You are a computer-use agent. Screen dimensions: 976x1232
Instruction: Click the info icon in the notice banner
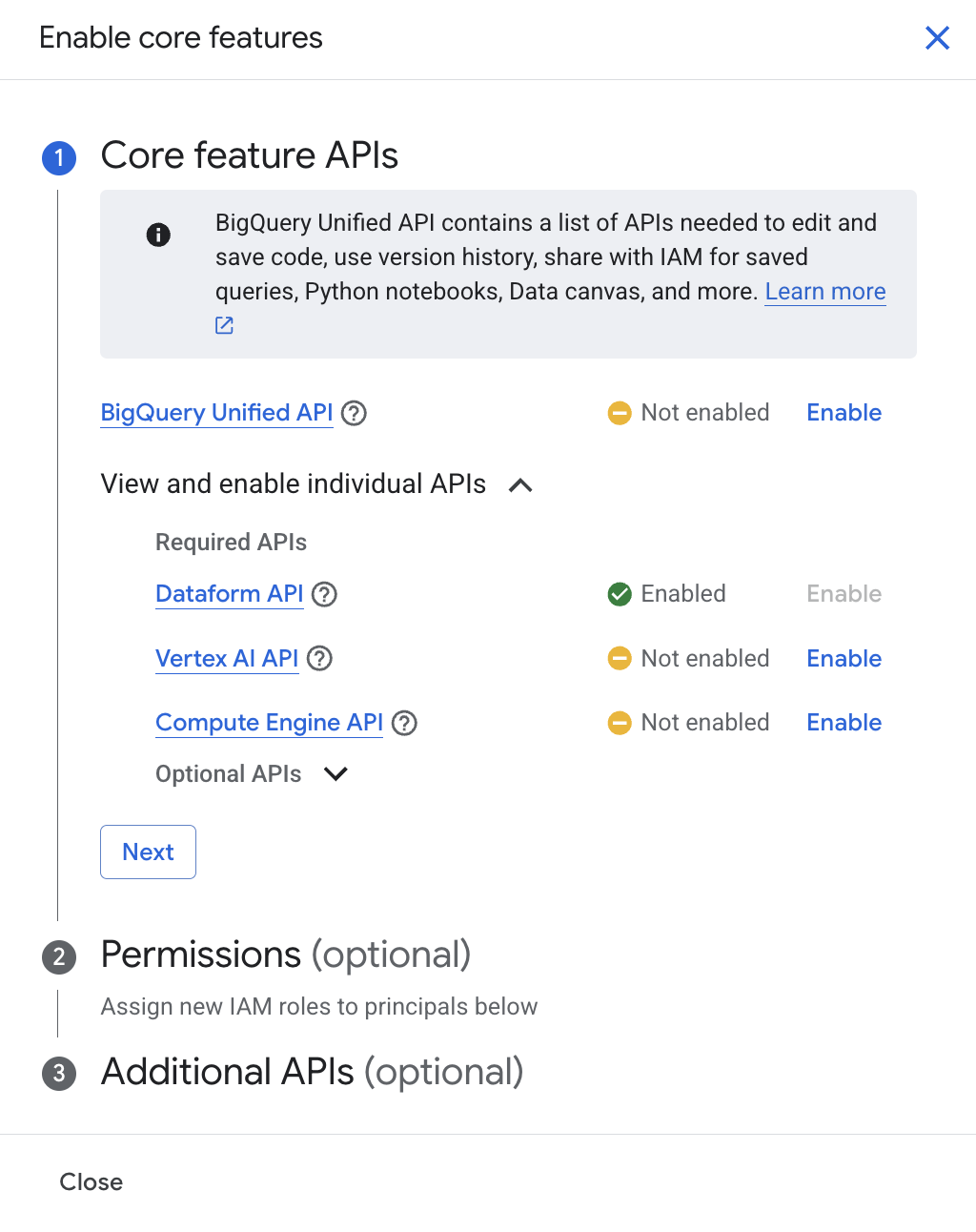click(158, 235)
